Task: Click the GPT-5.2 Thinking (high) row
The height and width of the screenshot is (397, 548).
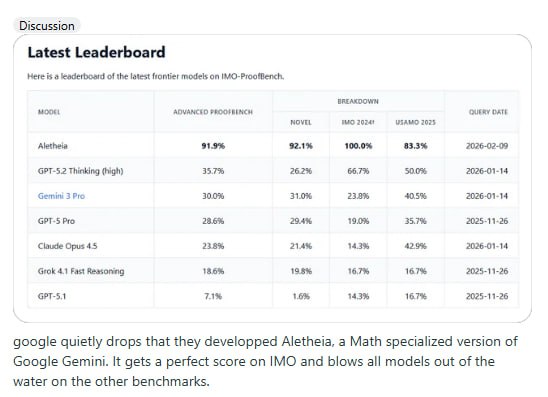Action: point(273,171)
